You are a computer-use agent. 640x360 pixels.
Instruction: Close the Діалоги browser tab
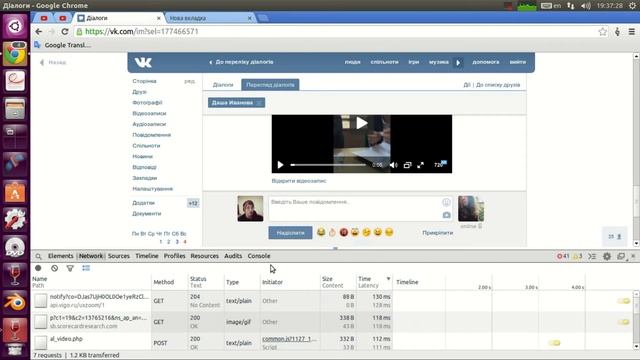[159, 18]
